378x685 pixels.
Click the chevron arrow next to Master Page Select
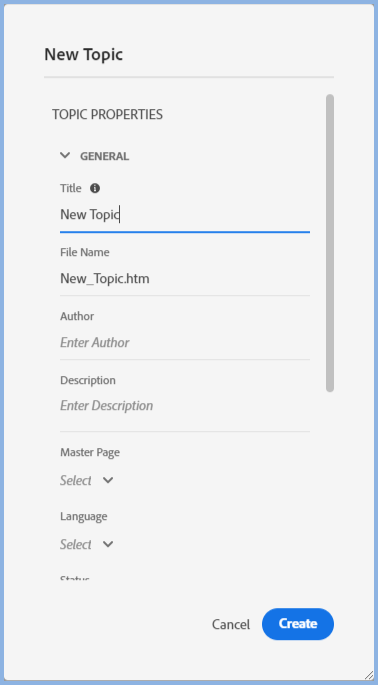(x=108, y=480)
